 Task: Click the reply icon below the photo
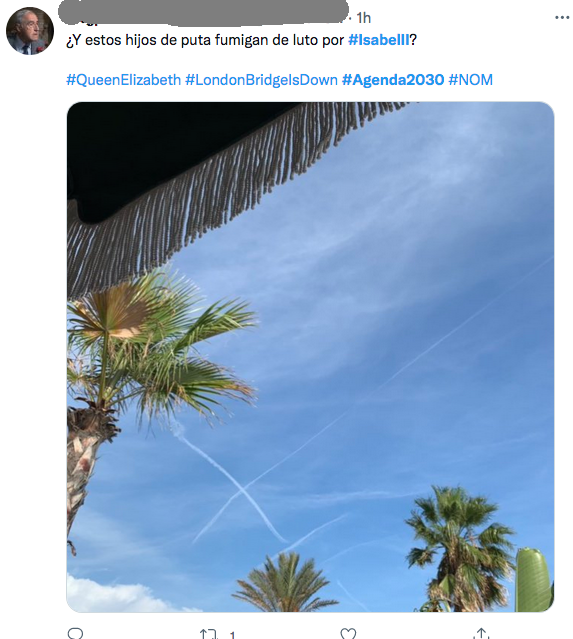(x=75, y=633)
